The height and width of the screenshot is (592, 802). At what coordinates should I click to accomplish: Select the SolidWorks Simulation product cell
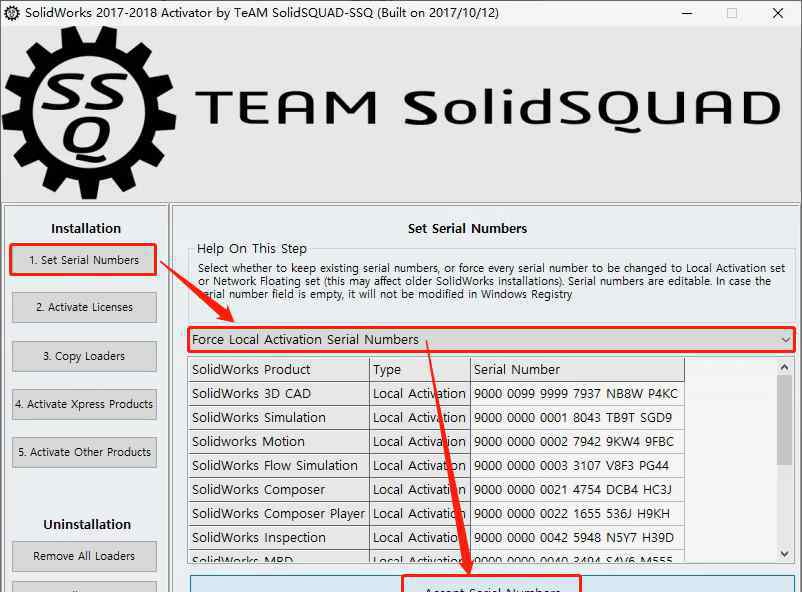click(279, 418)
